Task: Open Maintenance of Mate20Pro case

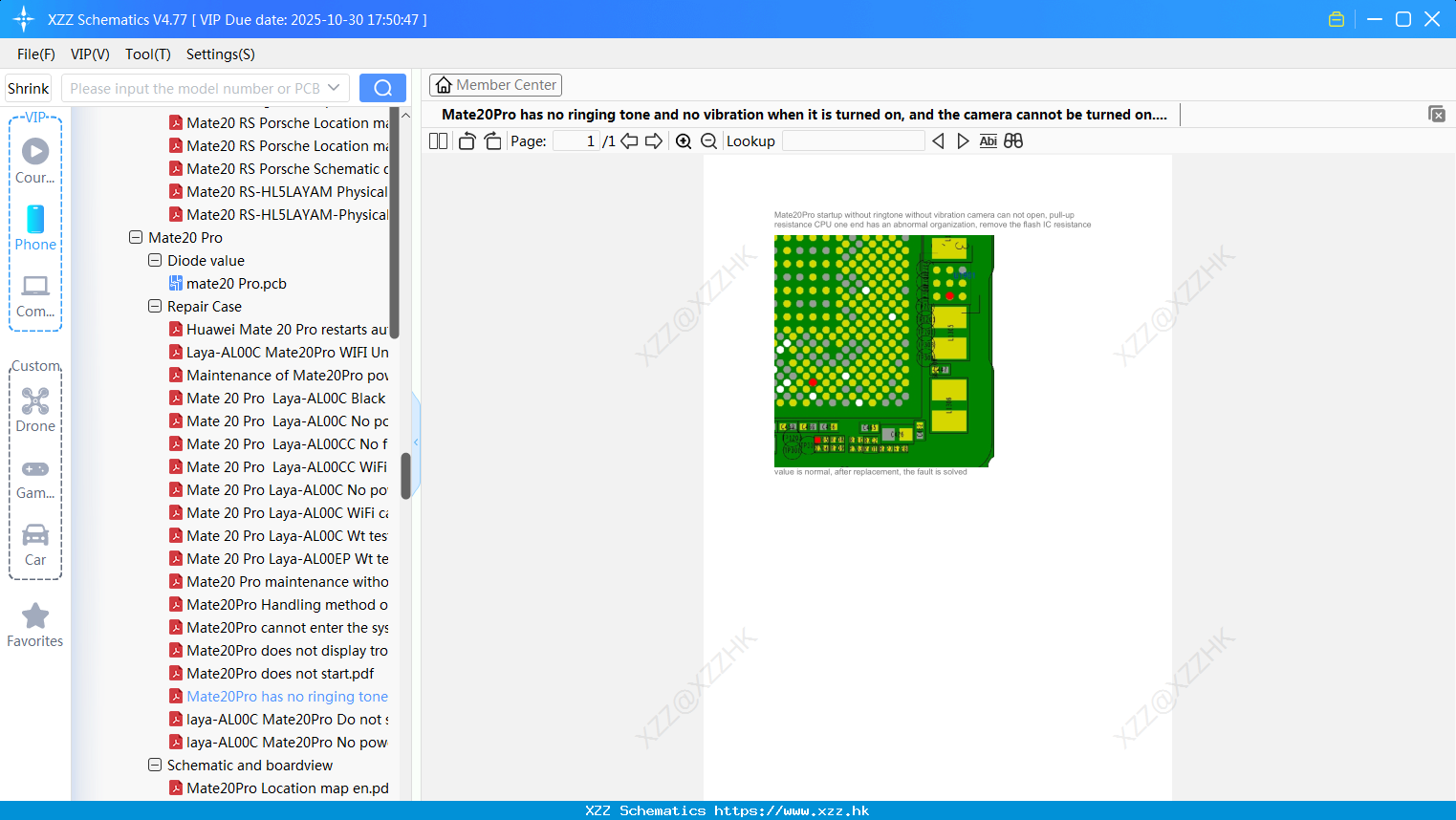Action: pos(287,375)
